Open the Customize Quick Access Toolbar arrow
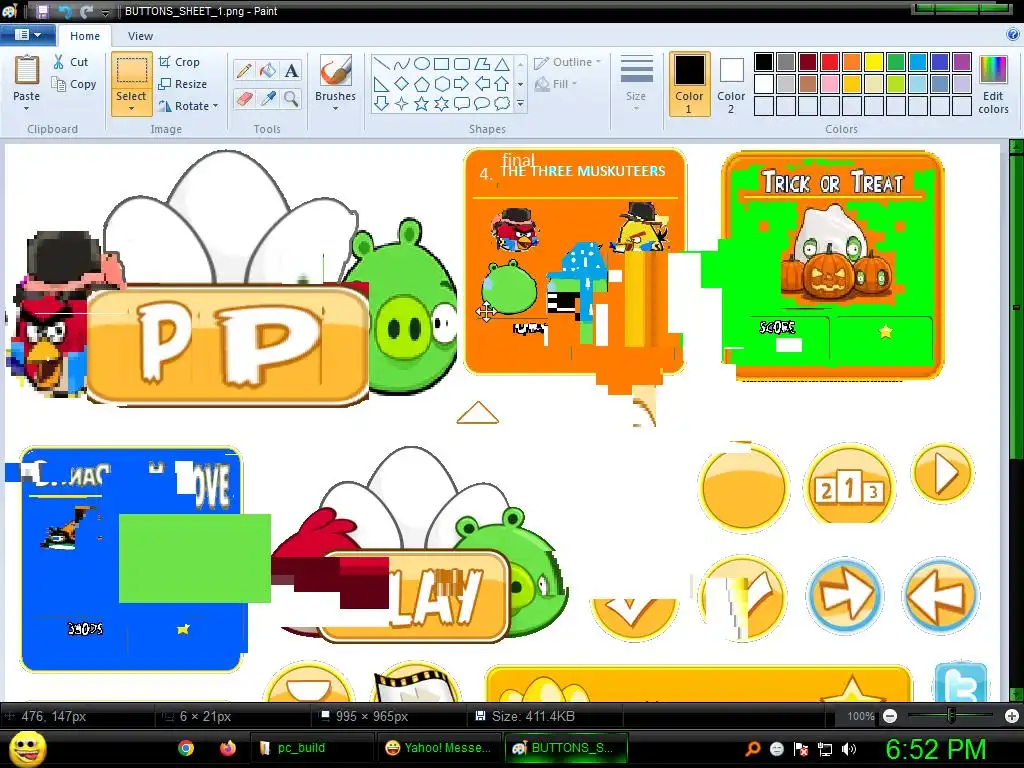 pos(105,12)
